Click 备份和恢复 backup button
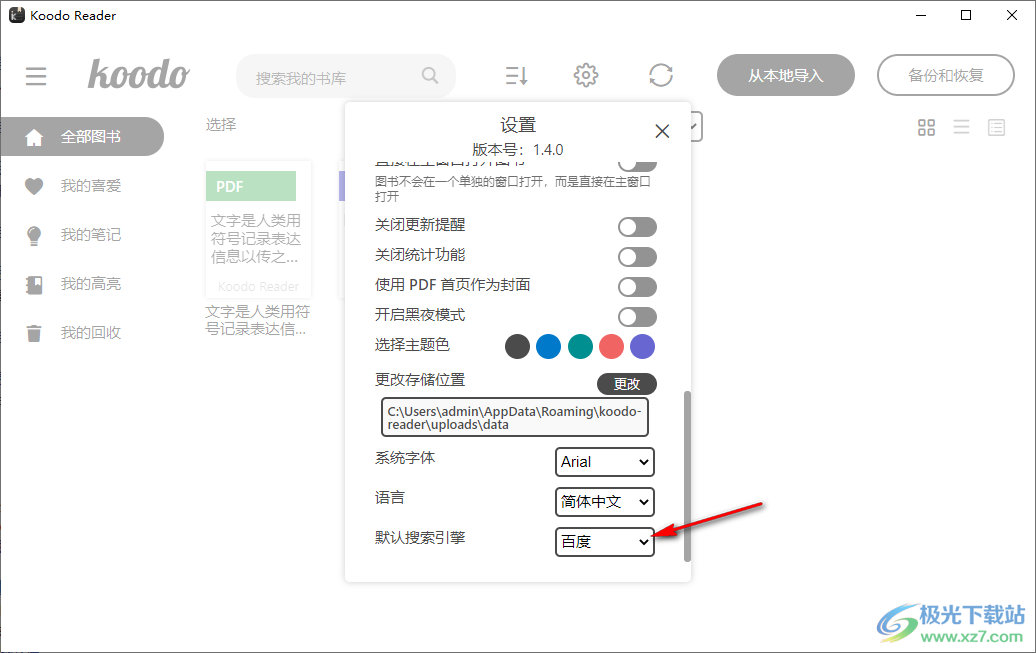 pos(945,75)
